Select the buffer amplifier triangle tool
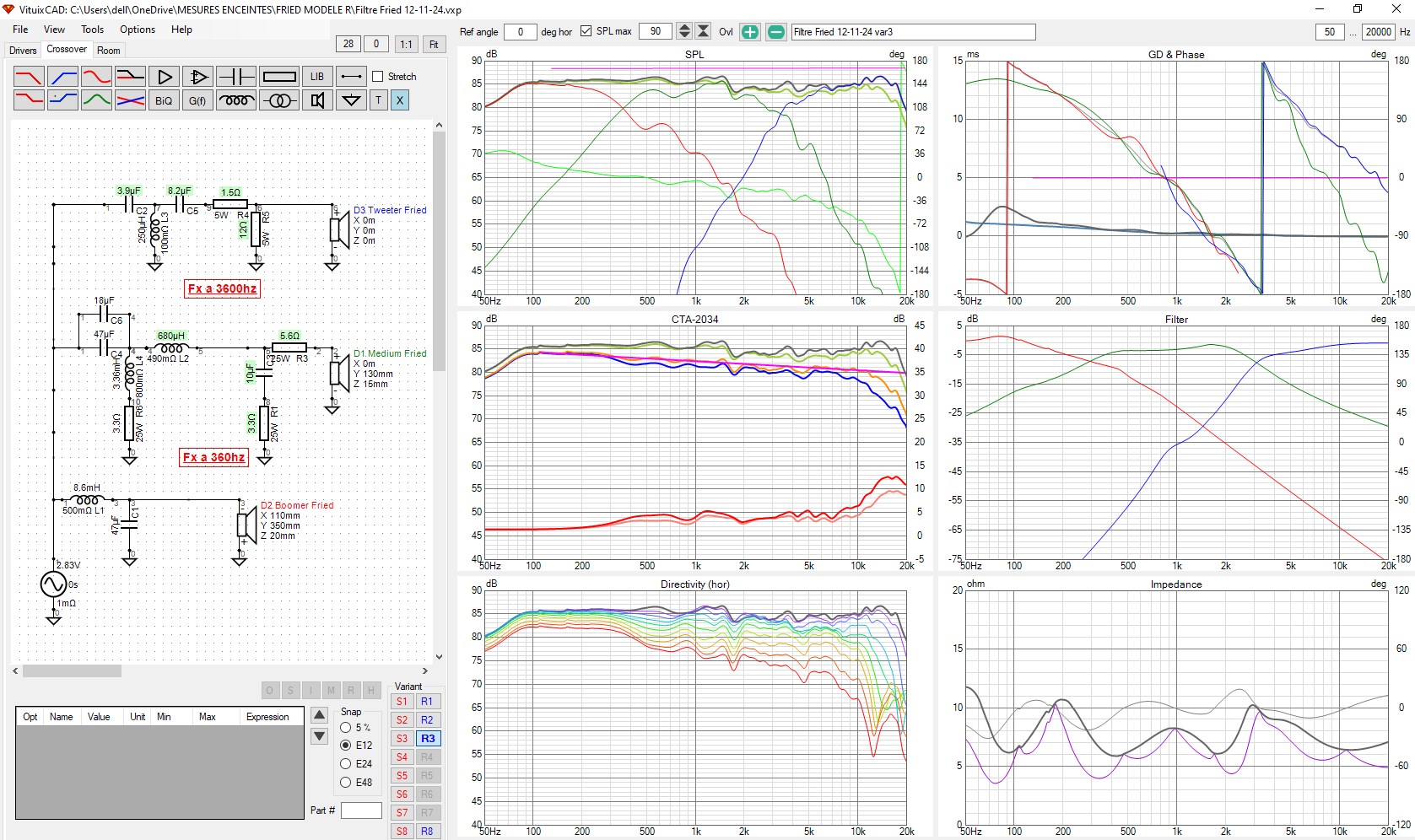Image resolution: width=1415 pixels, height=840 pixels. (165, 77)
